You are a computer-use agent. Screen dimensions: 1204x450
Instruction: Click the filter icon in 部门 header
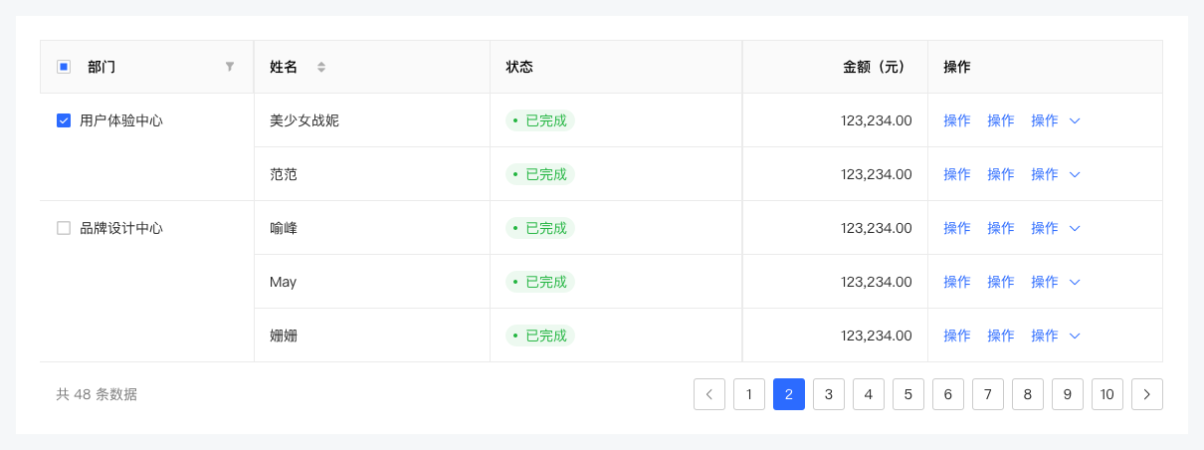(x=230, y=67)
